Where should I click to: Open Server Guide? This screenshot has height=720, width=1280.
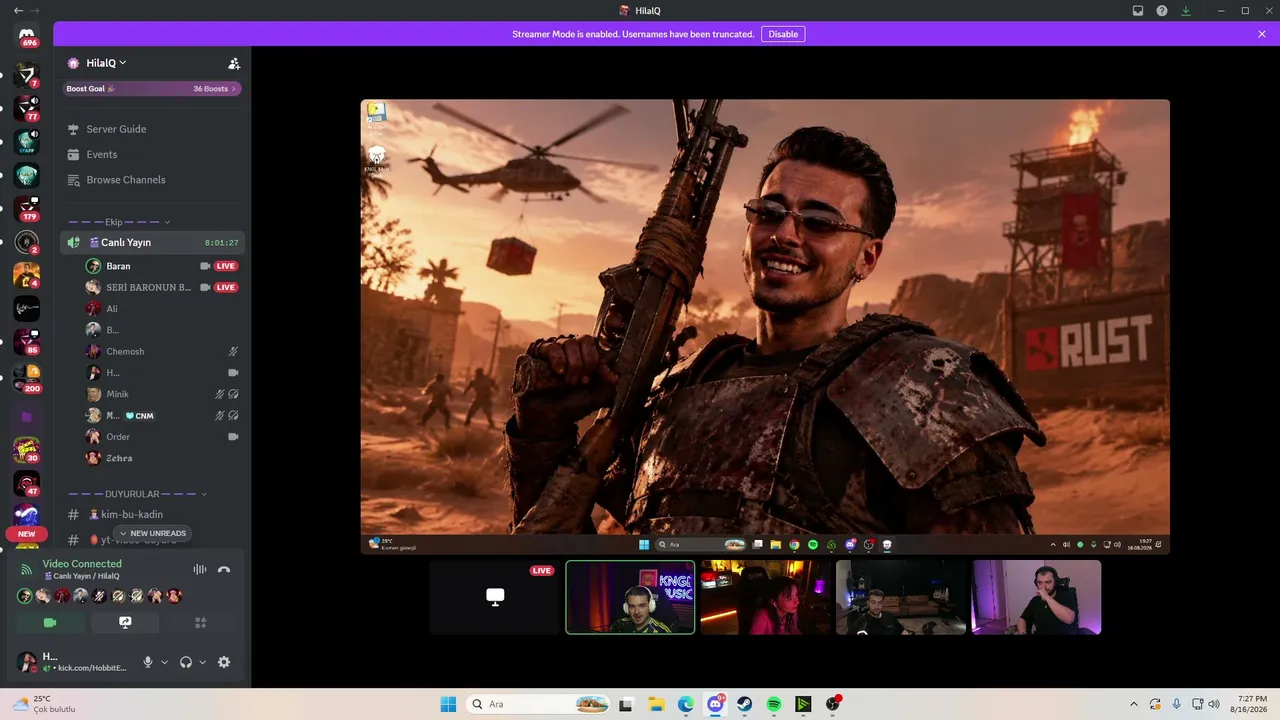(x=152, y=129)
